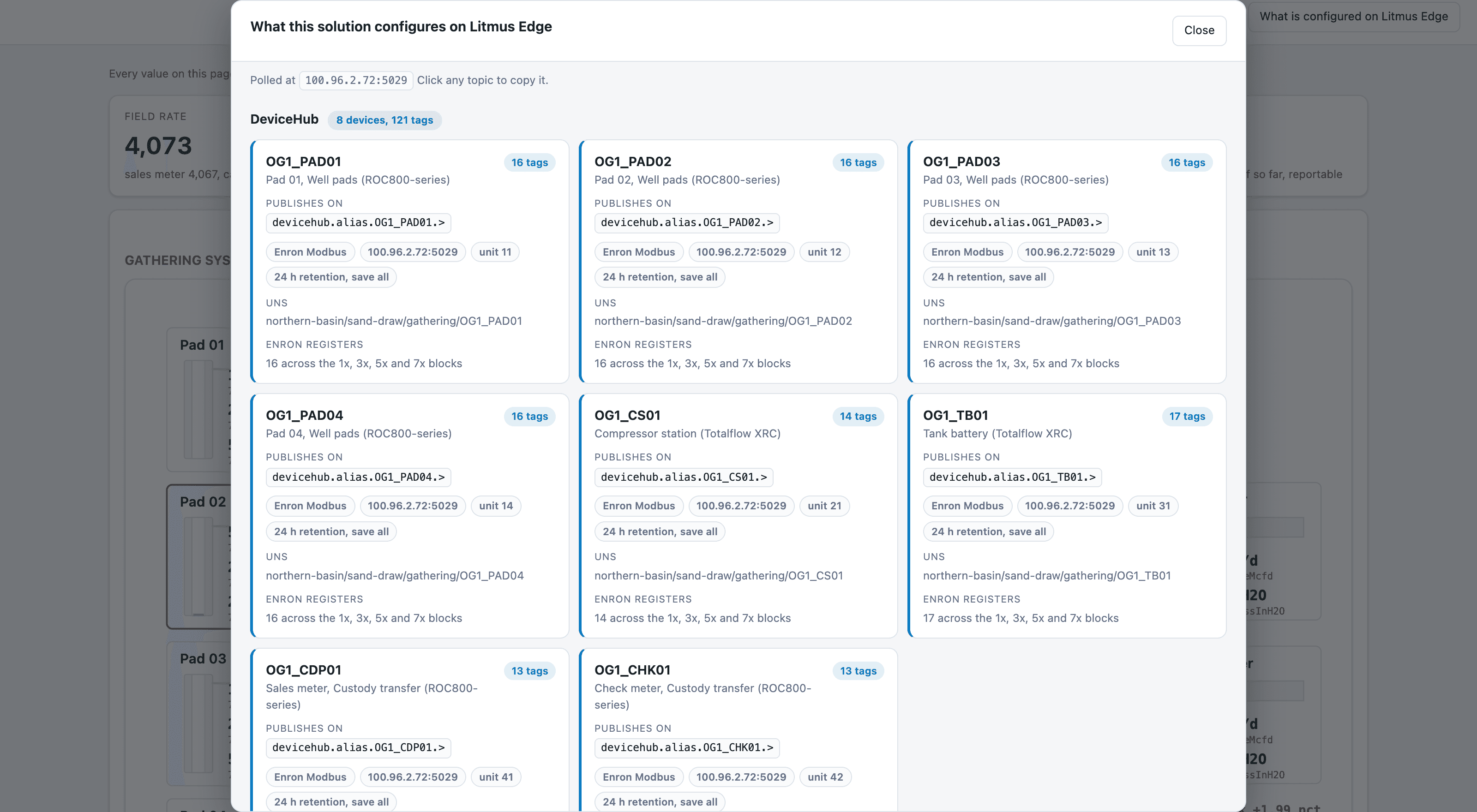Select UNS path northern-basin/sand-draw/gathering/OG1_CS01
Viewport: 1477px width, 812px height.
[x=719, y=575]
